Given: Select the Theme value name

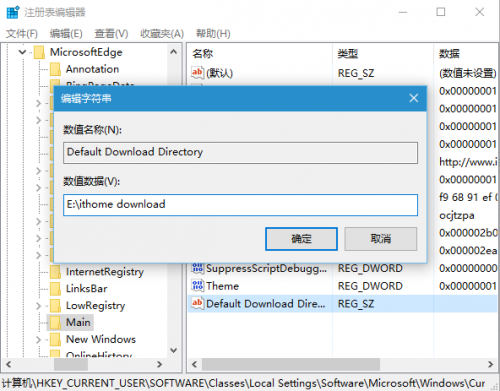Looking at the screenshot, I should pyautogui.click(x=222, y=286).
